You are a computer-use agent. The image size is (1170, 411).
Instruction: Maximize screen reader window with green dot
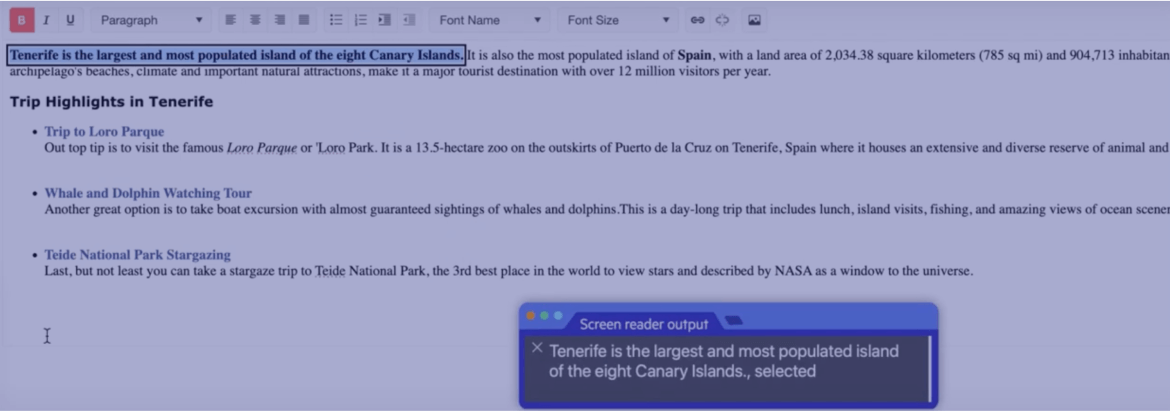[x=558, y=316]
